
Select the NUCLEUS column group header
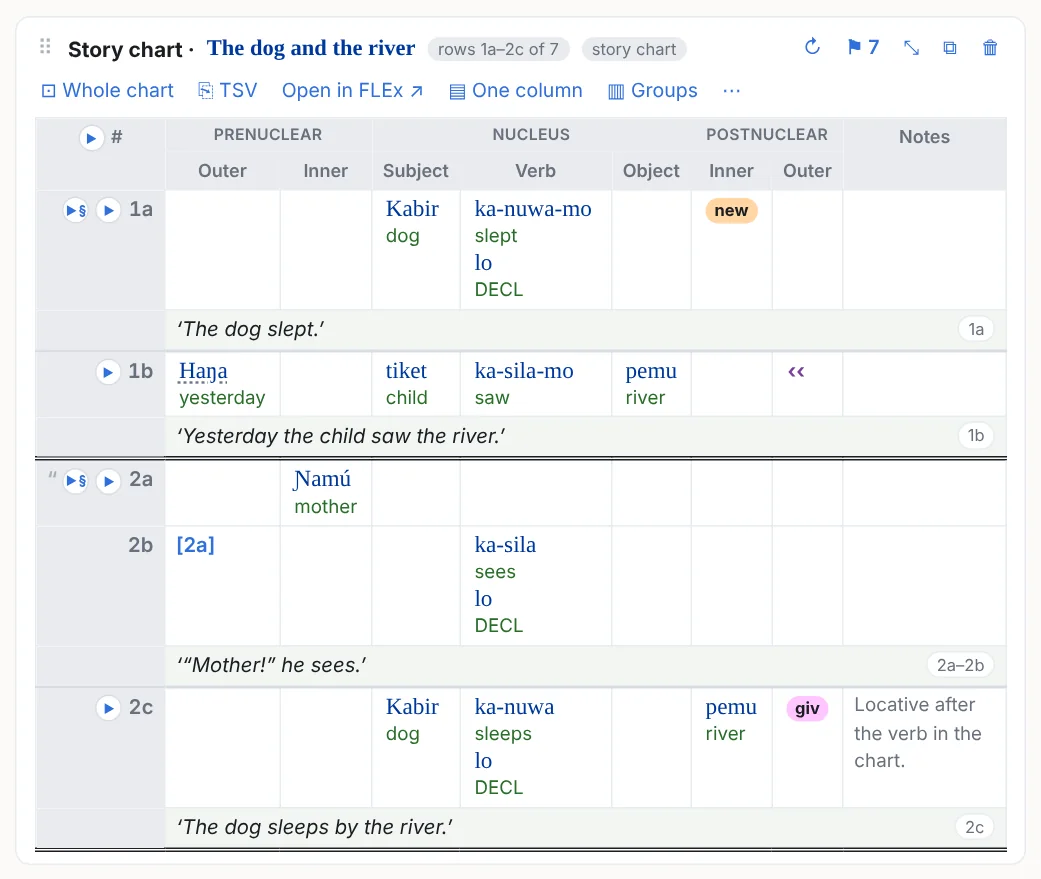pos(531,135)
